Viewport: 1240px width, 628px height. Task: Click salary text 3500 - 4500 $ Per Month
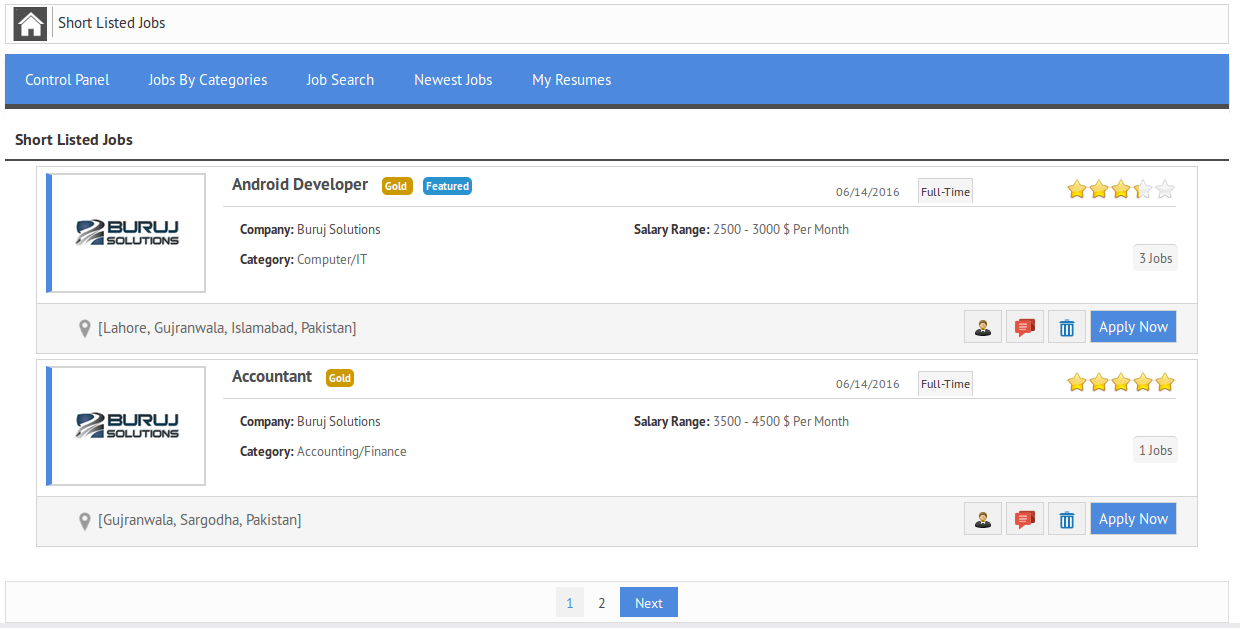coord(781,422)
